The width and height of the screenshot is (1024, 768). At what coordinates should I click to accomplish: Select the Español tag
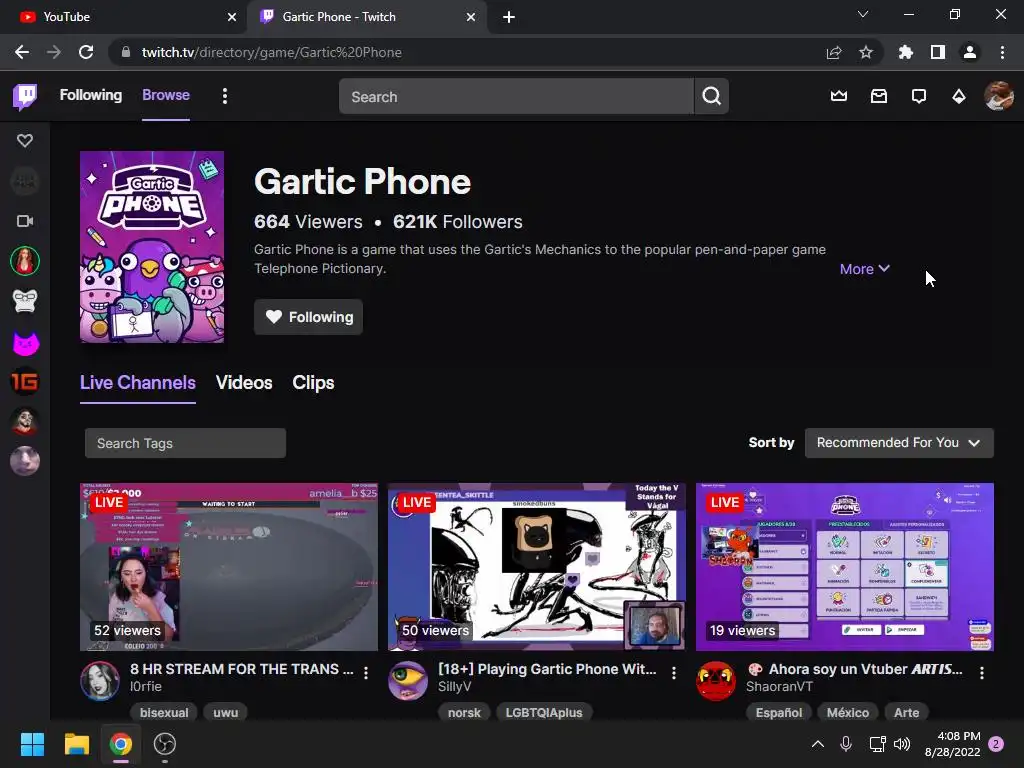point(778,712)
